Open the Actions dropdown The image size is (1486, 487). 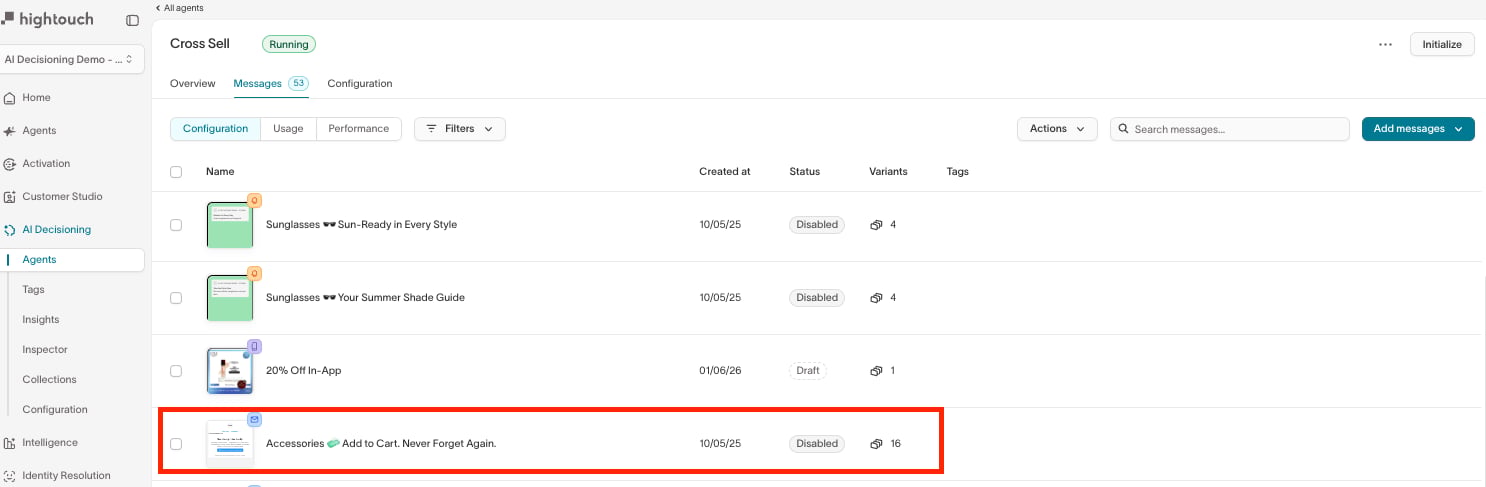tap(1057, 129)
